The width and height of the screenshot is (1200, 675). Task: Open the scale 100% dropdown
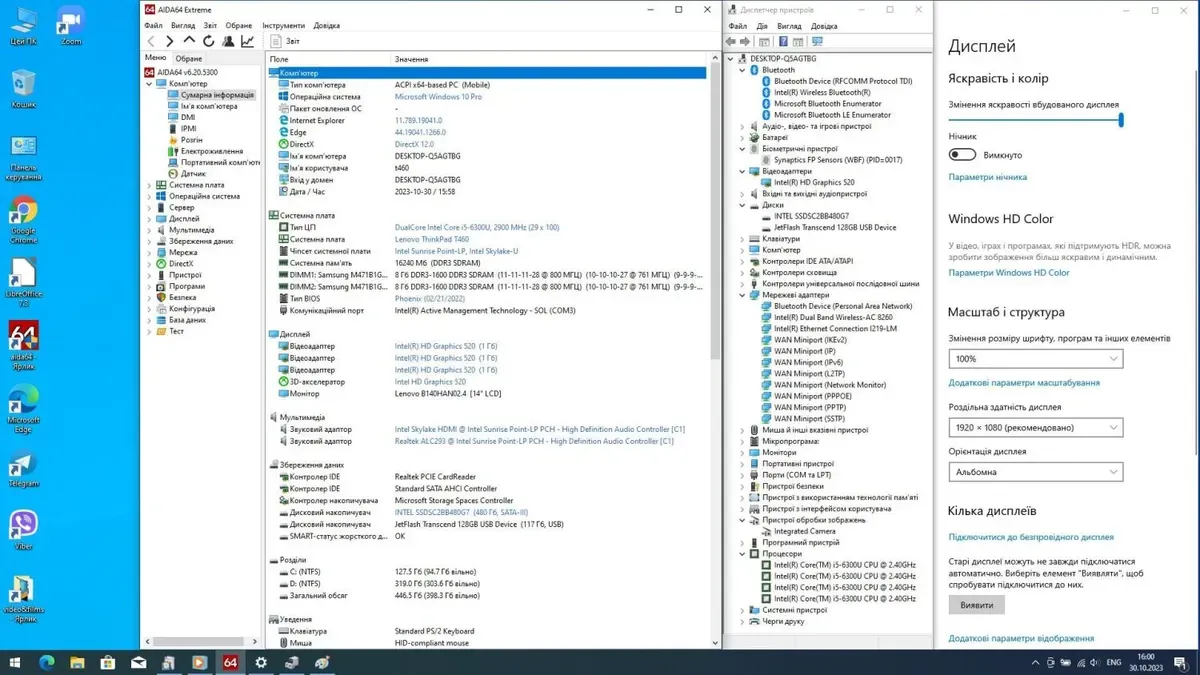pos(1035,359)
